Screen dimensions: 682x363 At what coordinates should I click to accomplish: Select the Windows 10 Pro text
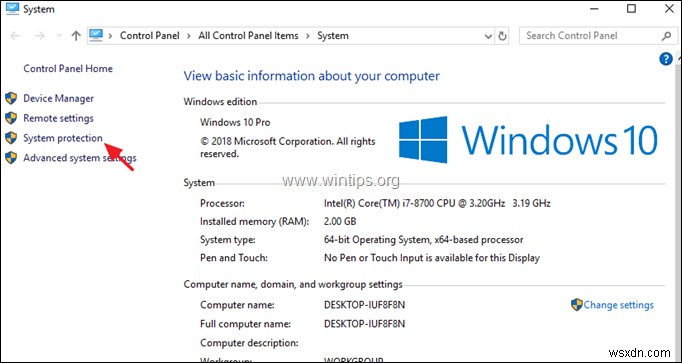point(235,123)
